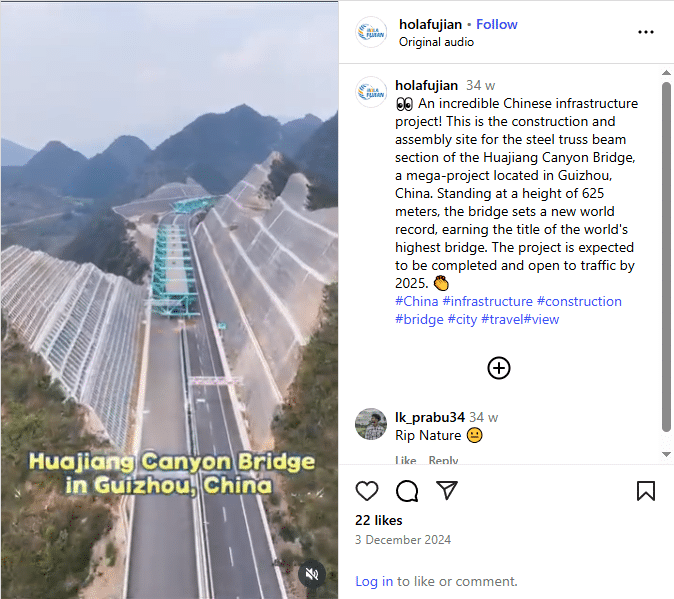
Task: Open the #China hashtag
Action: tap(417, 301)
